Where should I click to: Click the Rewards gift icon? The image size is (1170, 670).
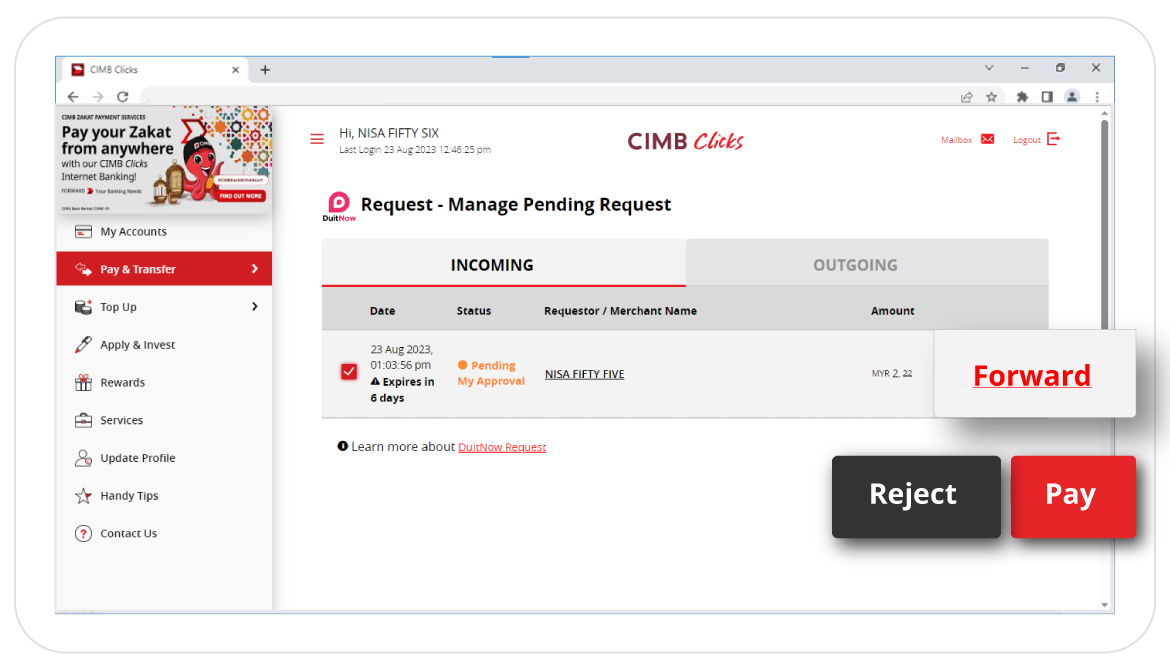84,383
